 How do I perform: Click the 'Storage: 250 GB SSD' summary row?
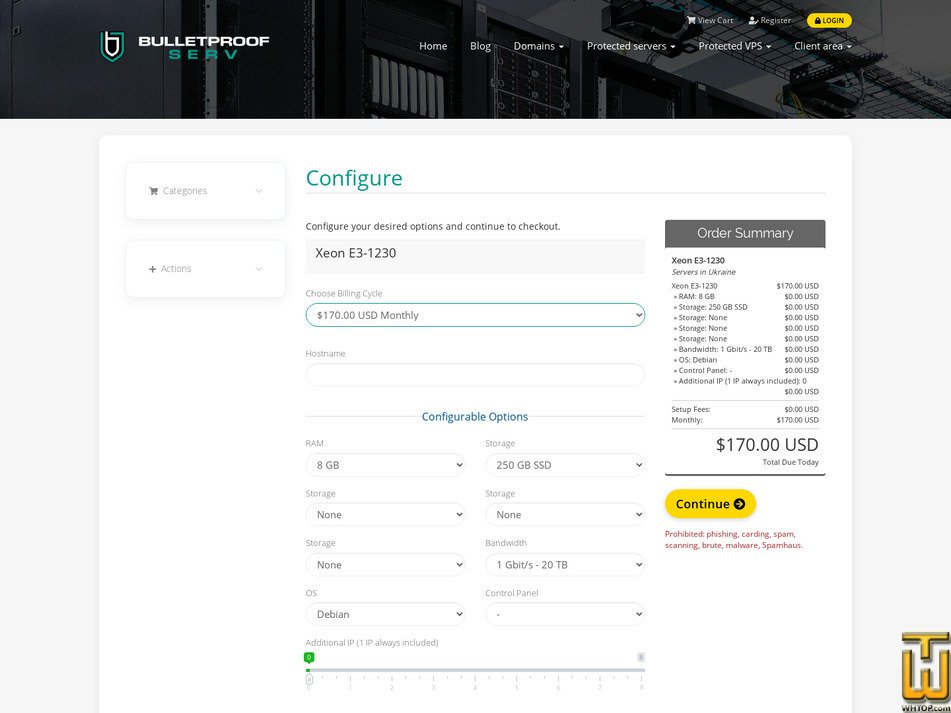click(745, 307)
